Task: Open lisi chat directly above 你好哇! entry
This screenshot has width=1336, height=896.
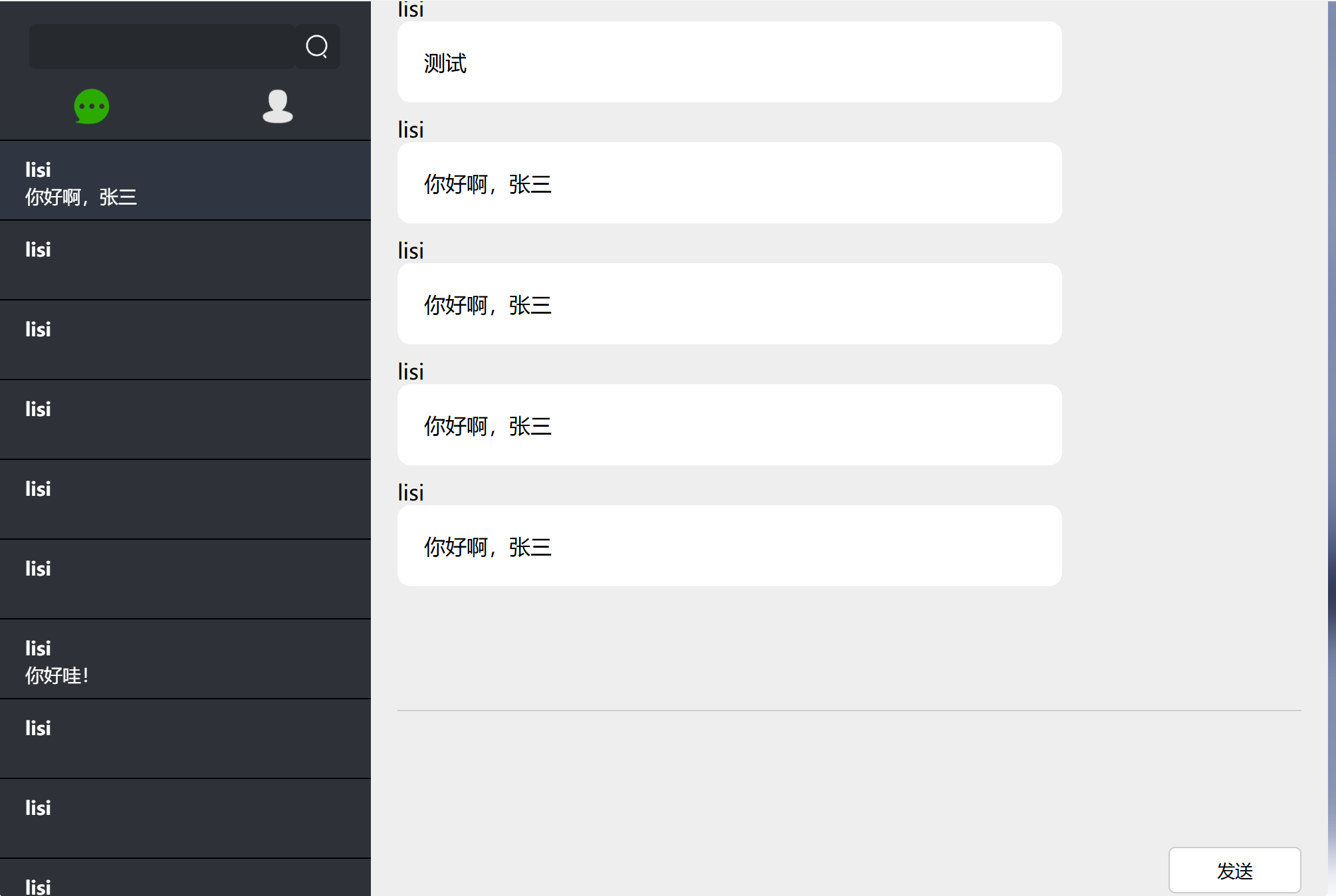Action: point(185,580)
